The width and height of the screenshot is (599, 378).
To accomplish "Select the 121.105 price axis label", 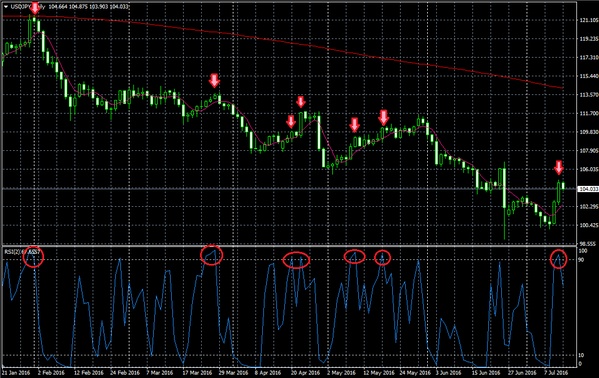I will click(589, 20).
